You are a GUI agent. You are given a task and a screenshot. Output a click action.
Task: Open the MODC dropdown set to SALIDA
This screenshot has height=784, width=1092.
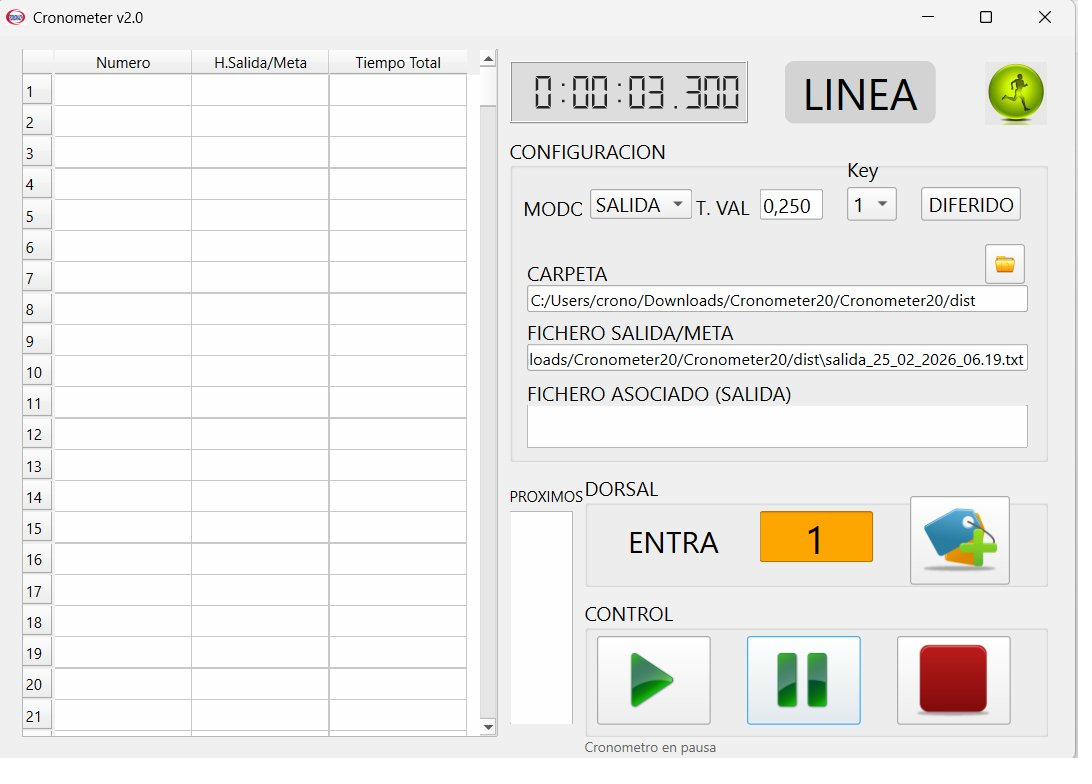pyautogui.click(x=640, y=205)
